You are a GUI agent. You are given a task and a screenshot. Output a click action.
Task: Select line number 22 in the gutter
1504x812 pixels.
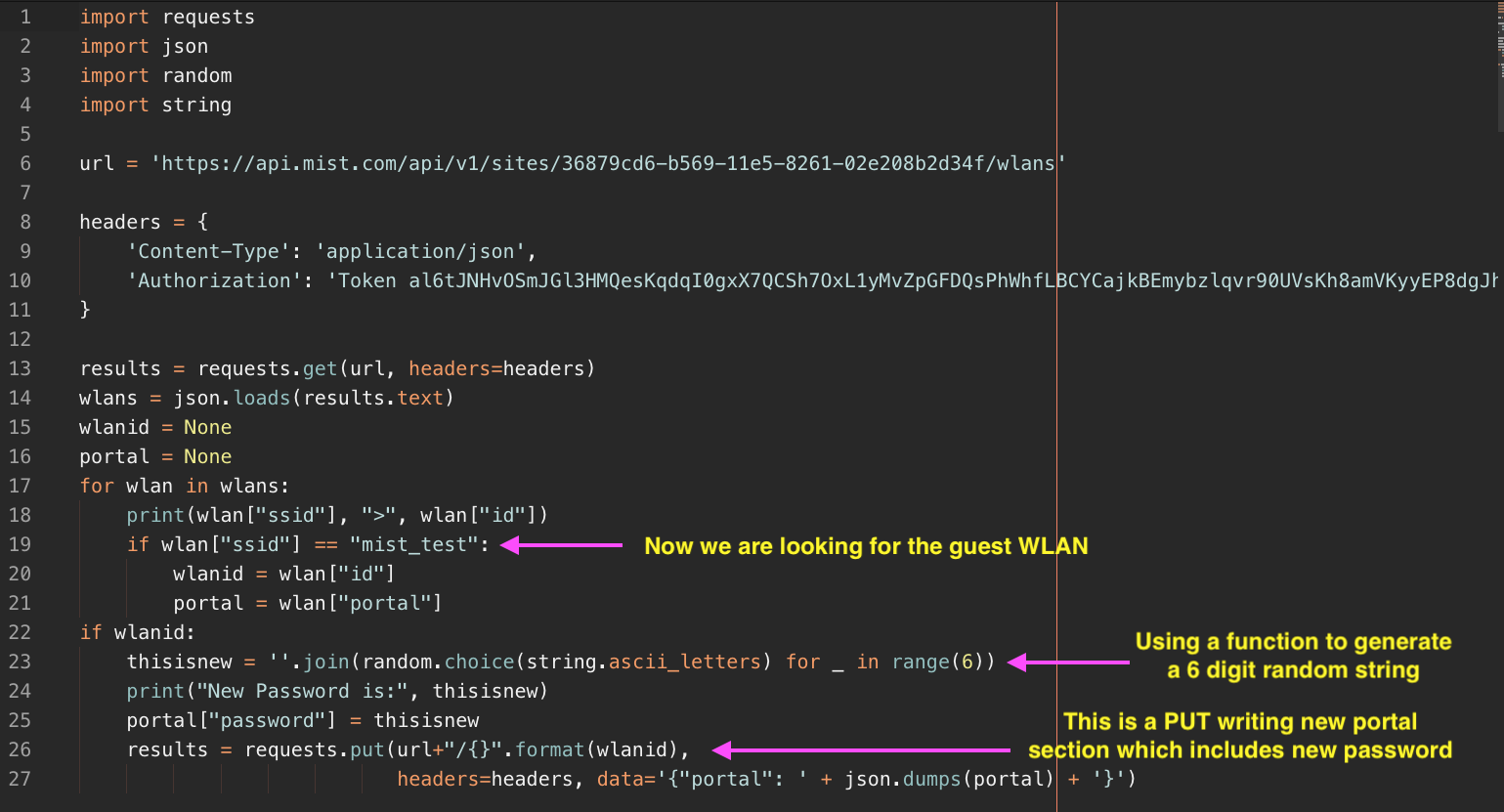point(21,632)
